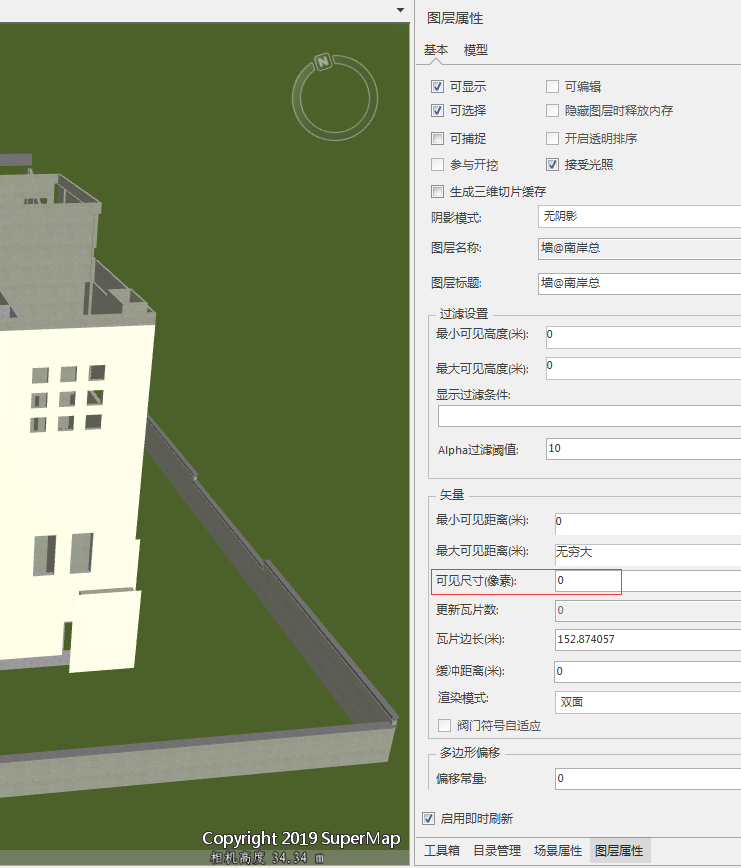
Task: Open the scene window dropdown arrow at the top
Action: [x=400, y=10]
